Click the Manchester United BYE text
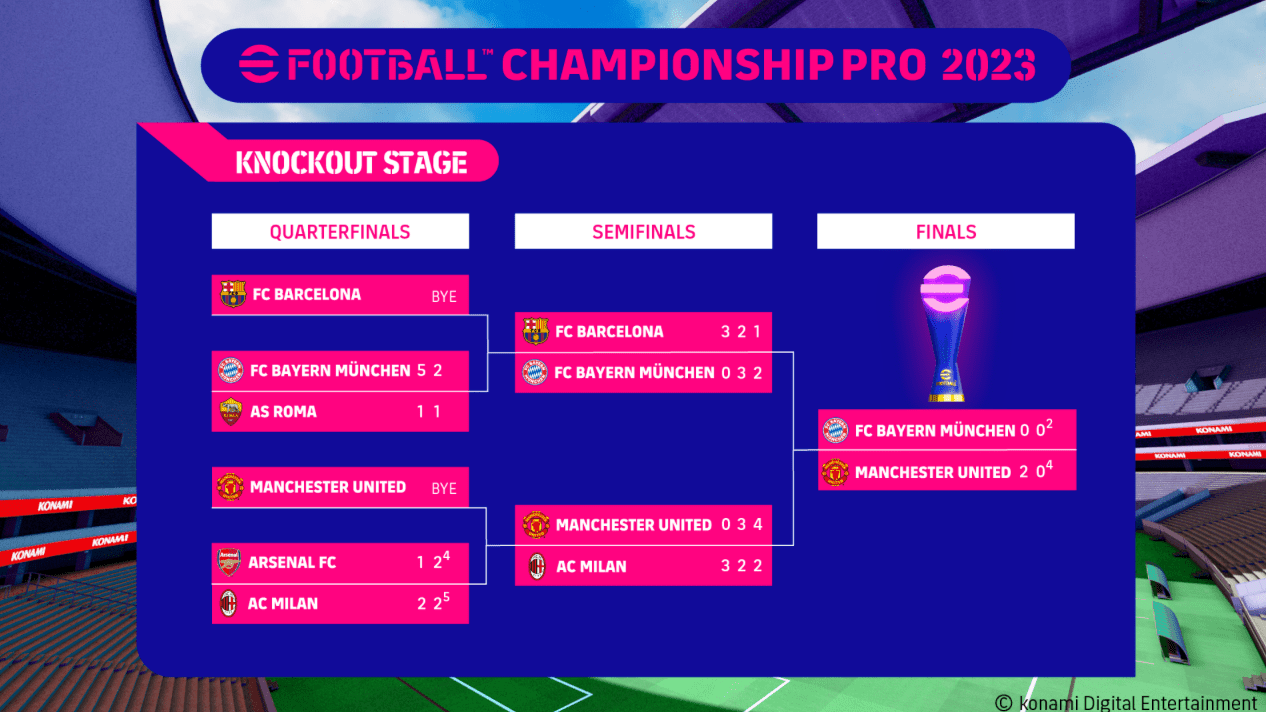The image size is (1266, 712). (x=443, y=488)
